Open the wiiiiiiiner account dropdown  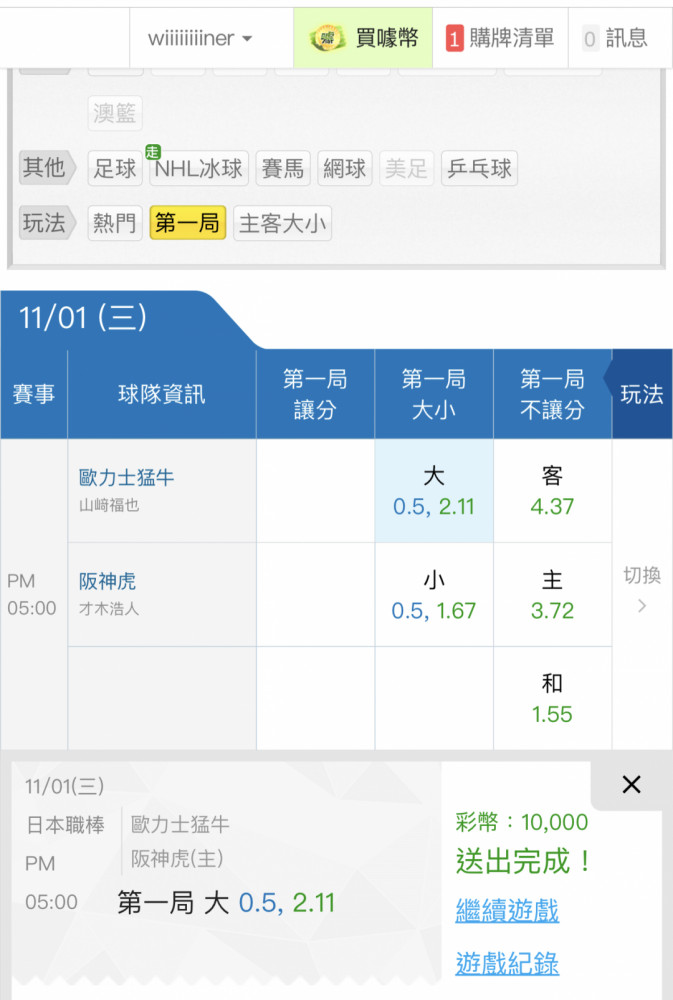pyautogui.click(x=200, y=38)
